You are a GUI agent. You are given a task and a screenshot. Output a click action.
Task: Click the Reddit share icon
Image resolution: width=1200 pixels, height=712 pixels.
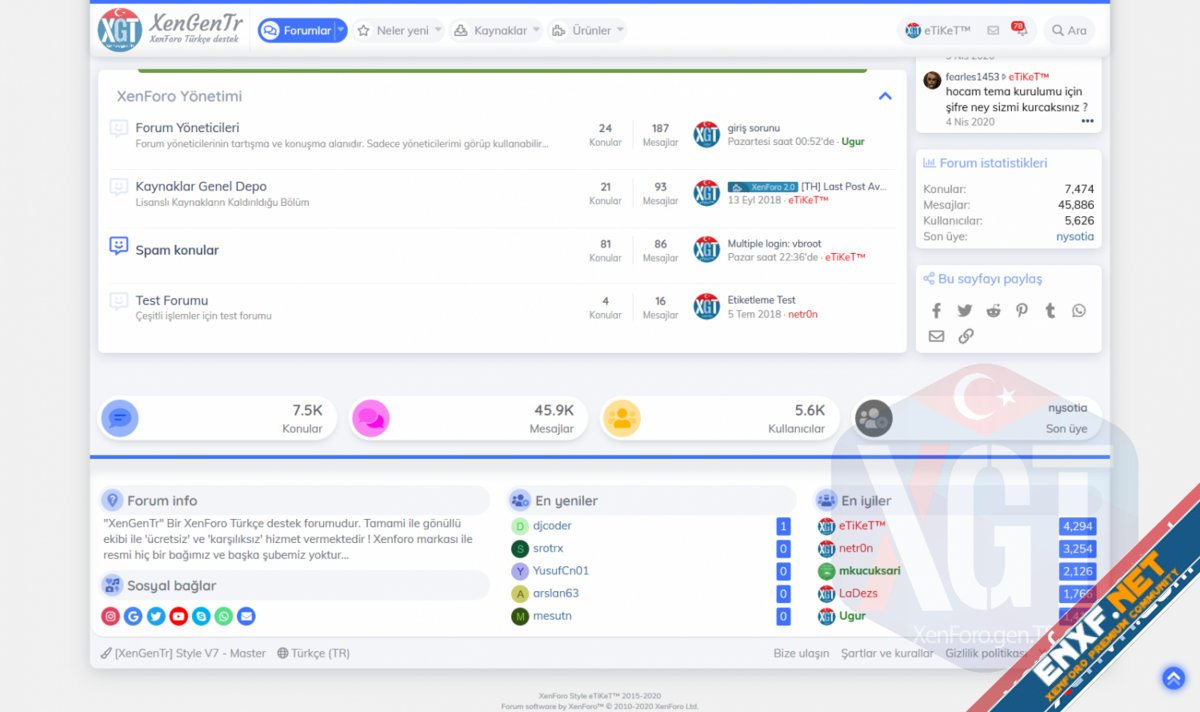pos(993,311)
